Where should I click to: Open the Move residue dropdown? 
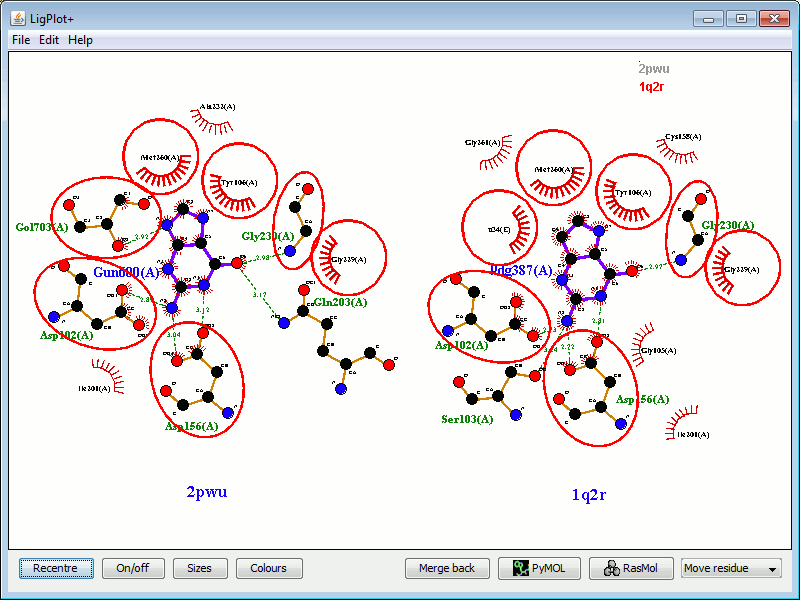point(731,568)
